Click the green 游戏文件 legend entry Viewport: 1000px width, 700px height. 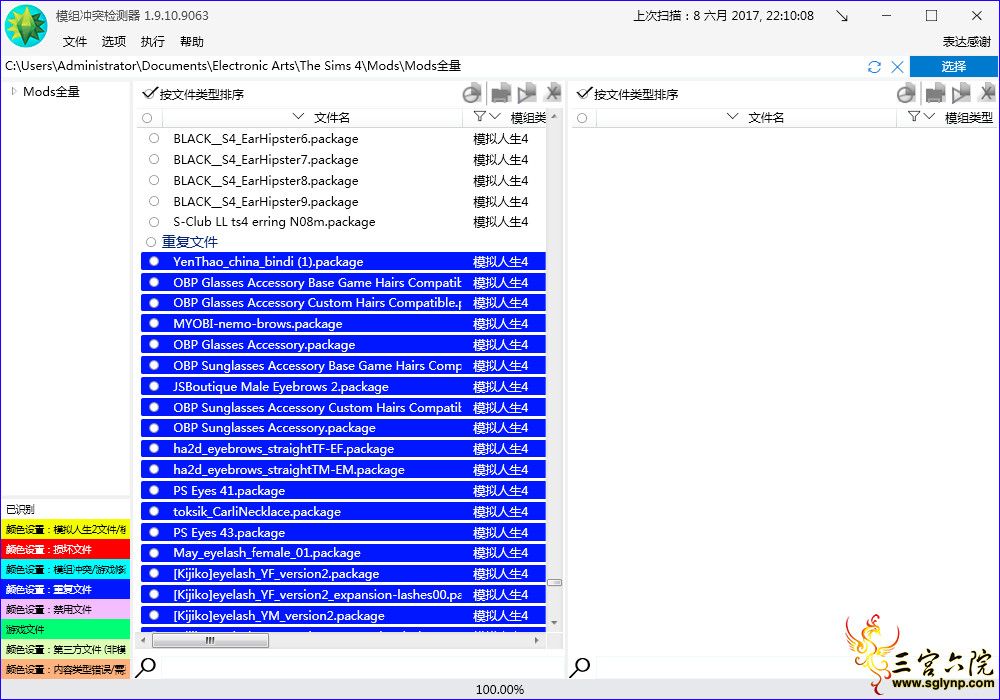pyautogui.click(x=66, y=629)
